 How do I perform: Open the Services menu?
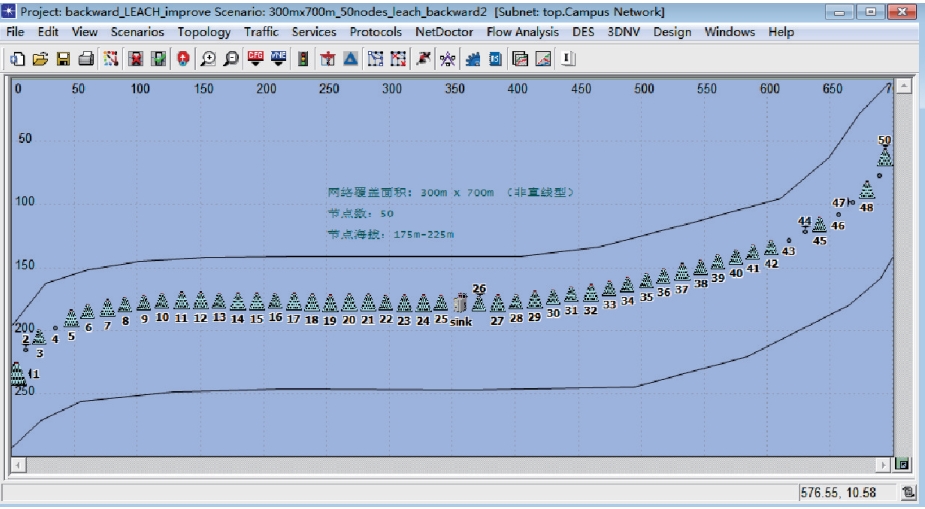(x=314, y=32)
